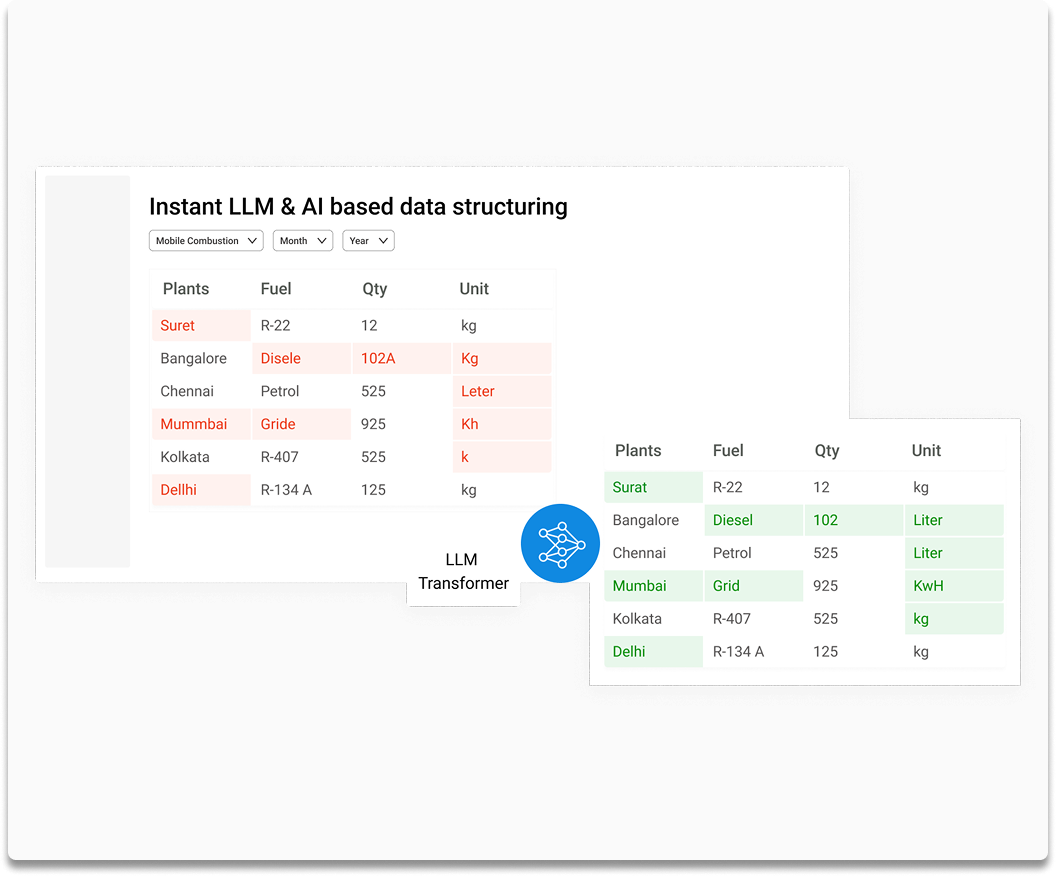
Task: Click the LLM Transformer label
Action: (x=462, y=571)
